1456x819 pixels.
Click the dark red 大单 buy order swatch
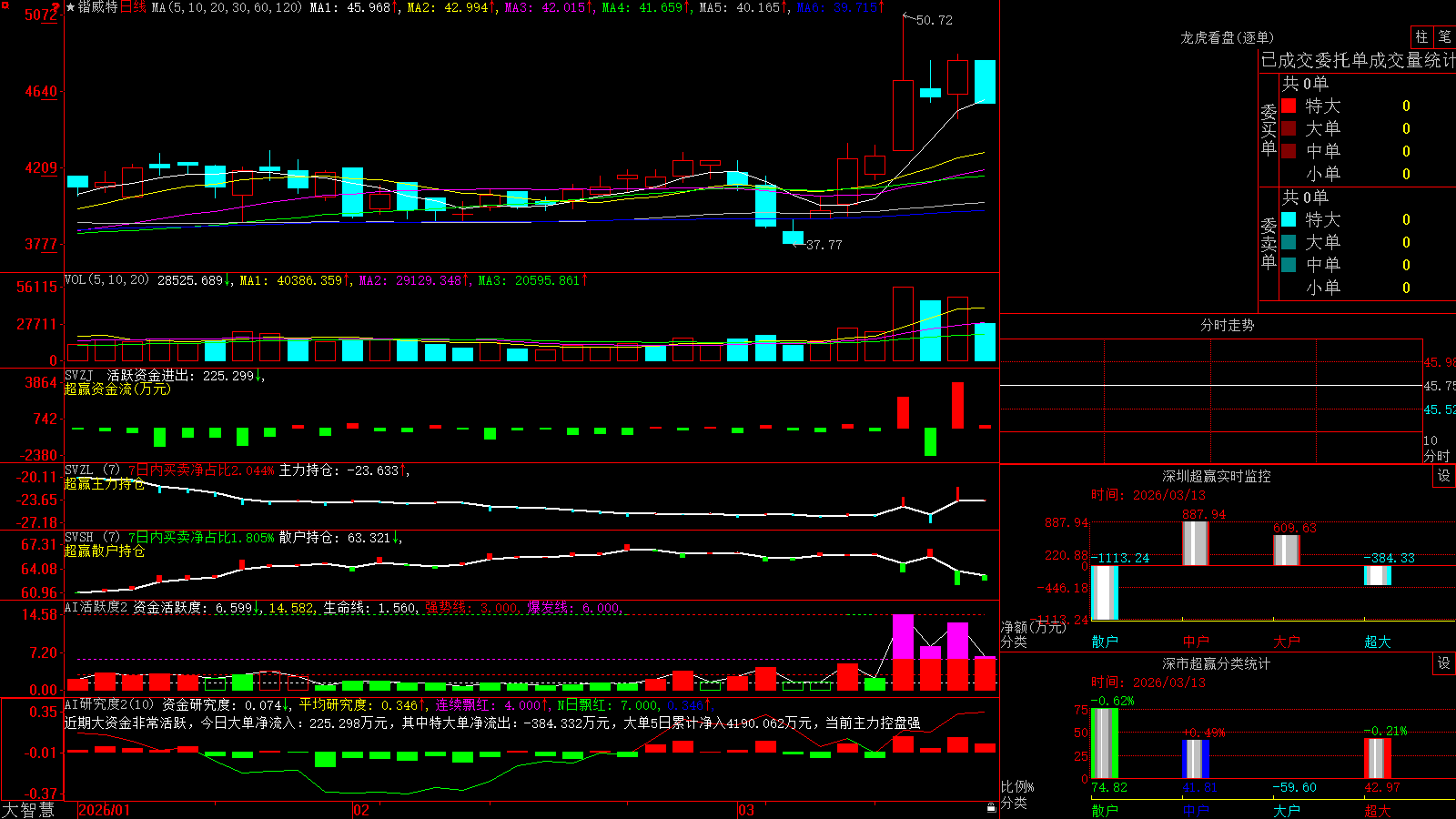[x=1289, y=128]
